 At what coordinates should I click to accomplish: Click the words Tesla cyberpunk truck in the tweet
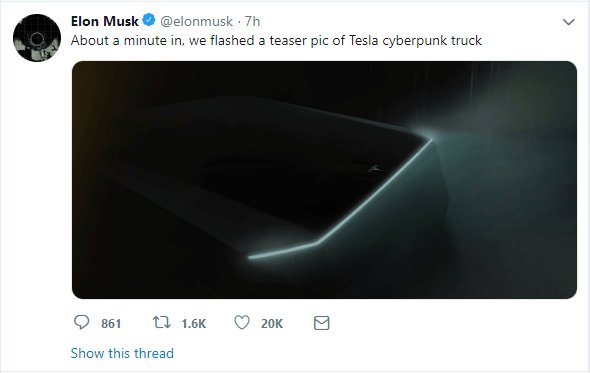pos(415,40)
